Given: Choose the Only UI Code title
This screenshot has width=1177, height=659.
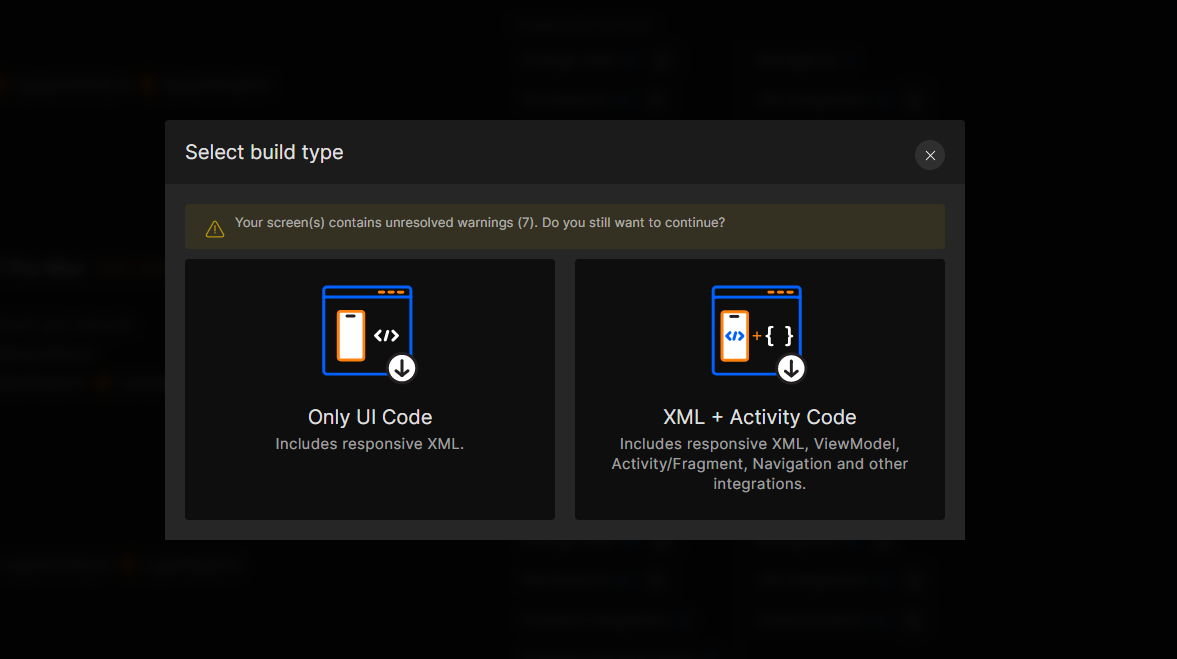Looking at the screenshot, I should pos(370,417).
